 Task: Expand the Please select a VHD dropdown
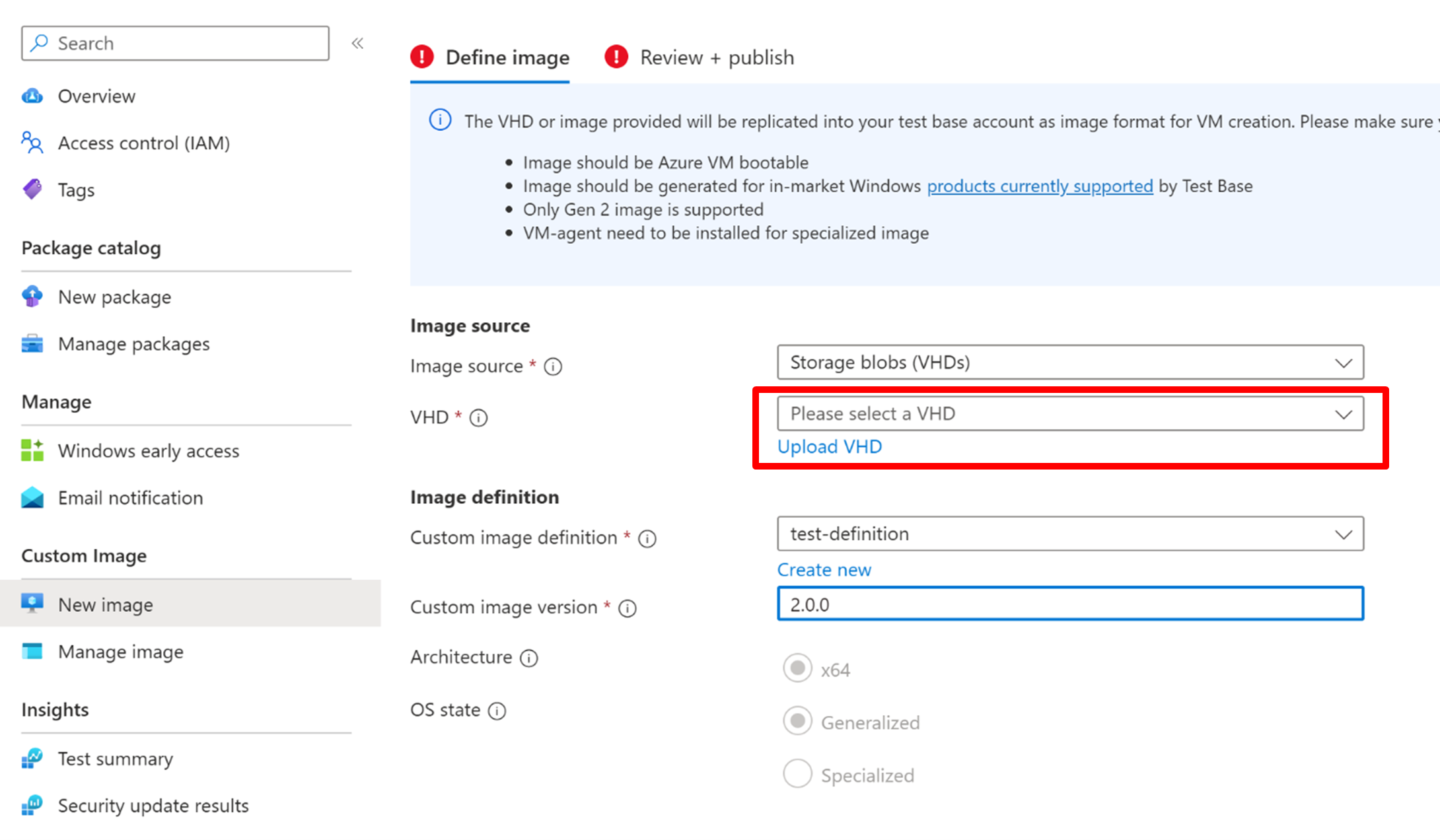coord(1070,414)
